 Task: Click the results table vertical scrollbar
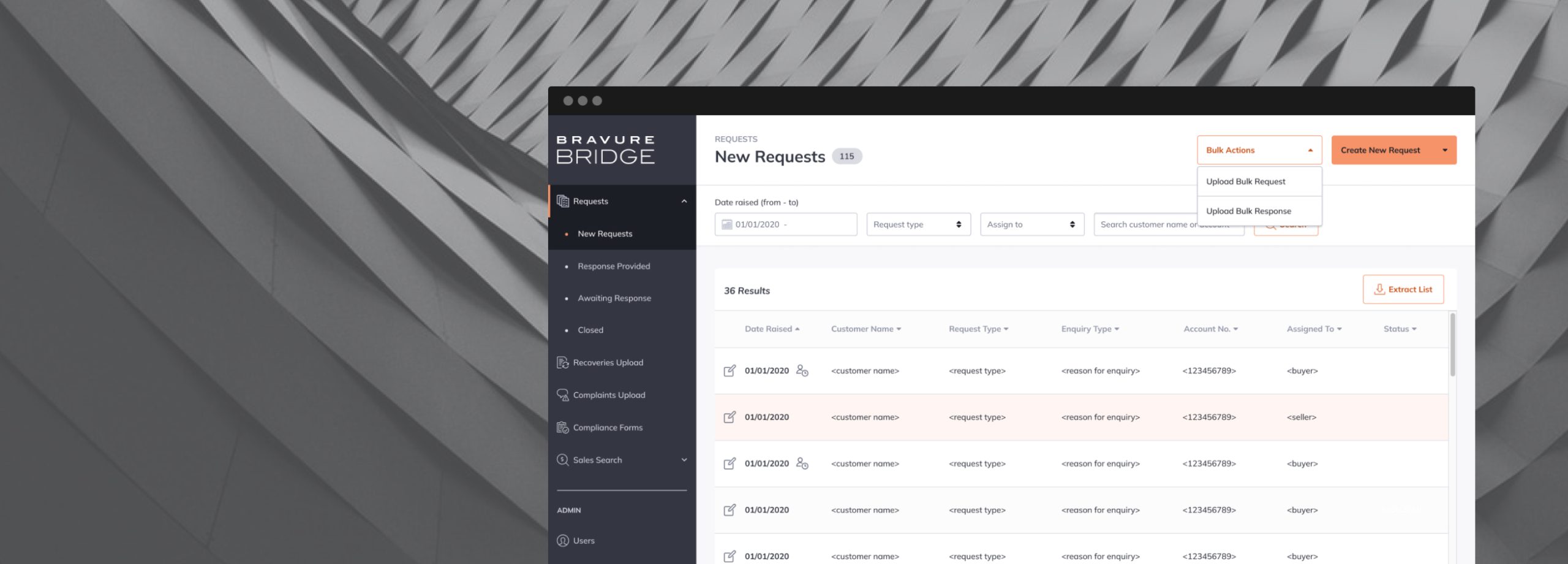point(1452,345)
